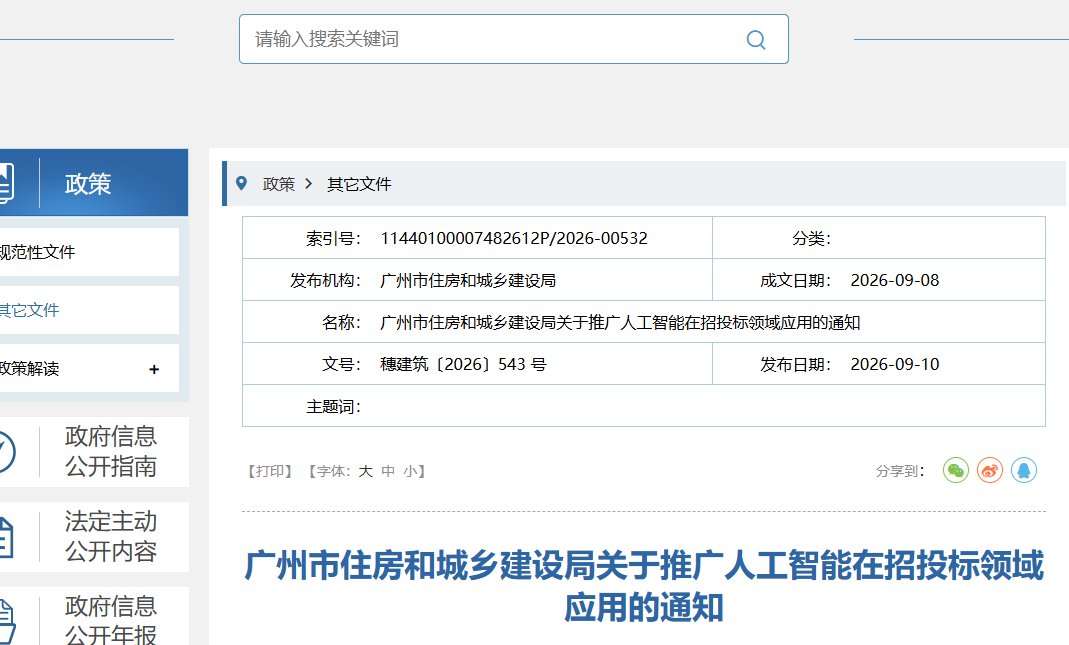Click the 分类 label
The height and width of the screenshot is (645, 1069).
click(811, 239)
